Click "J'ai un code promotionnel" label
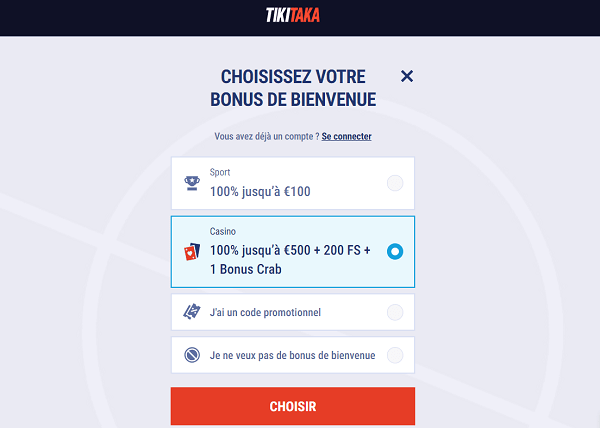The width and height of the screenshot is (600, 428). 265,312
